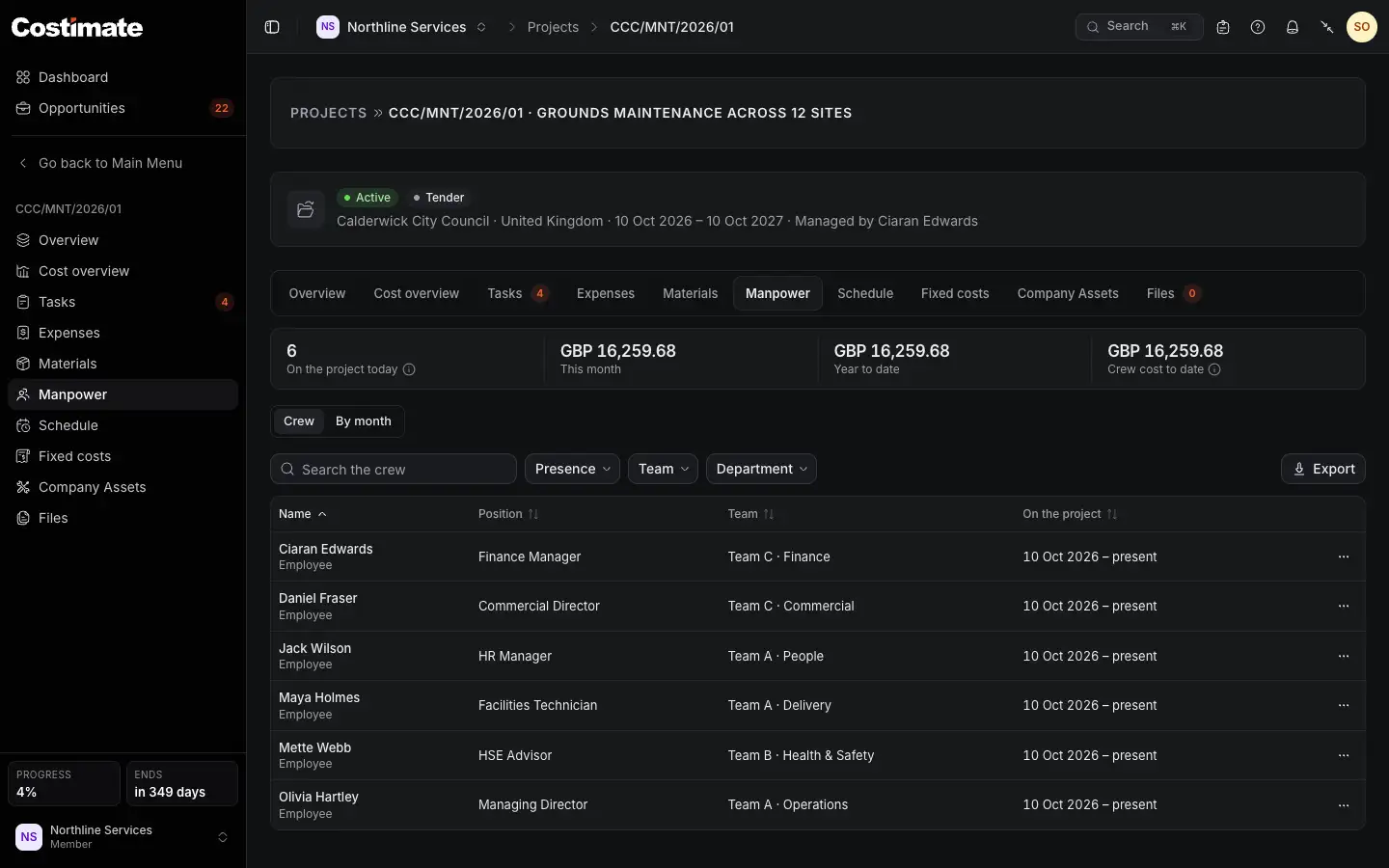Image resolution: width=1389 pixels, height=868 pixels.
Task: Open the Team filter dropdown
Action: (x=663, y=469)
